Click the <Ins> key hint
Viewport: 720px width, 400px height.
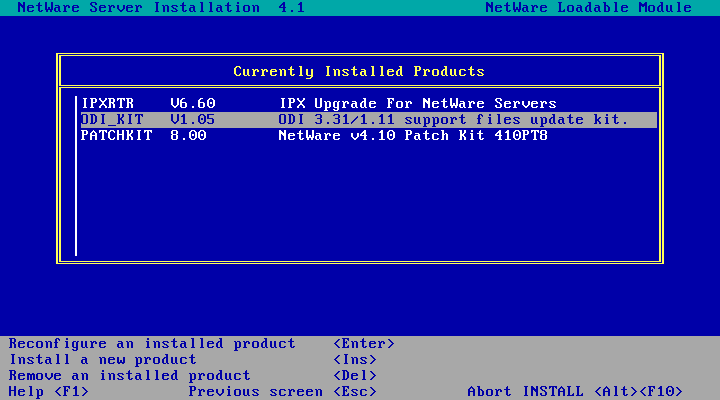point(354,360)
